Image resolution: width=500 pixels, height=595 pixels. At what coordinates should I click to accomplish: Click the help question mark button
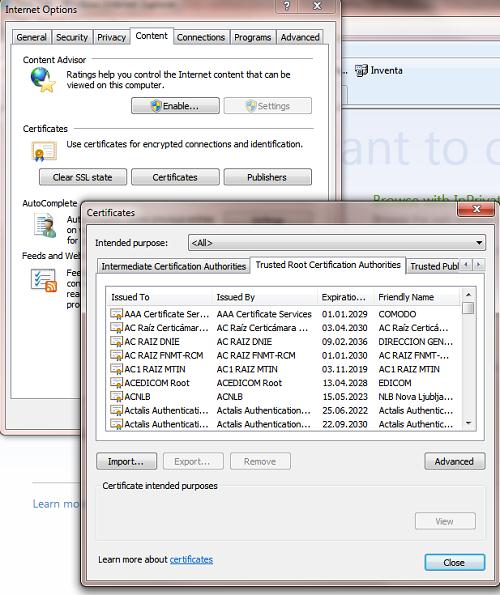pyautogui.click(x=287, y=6)
